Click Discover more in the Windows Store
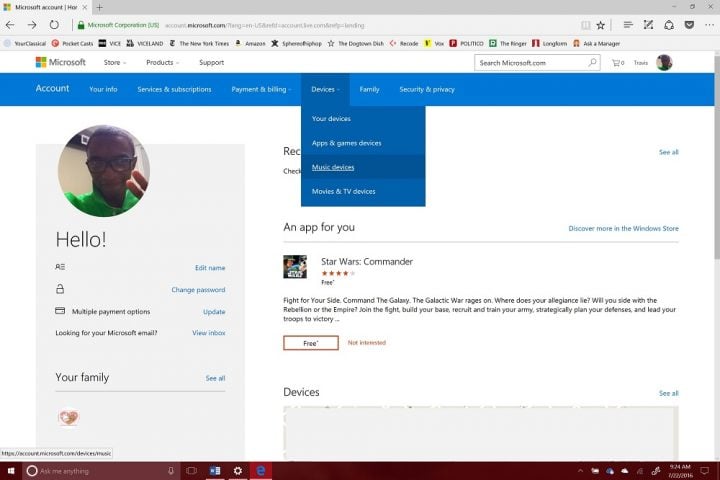The height and width of the screenshot is (480, 720). click(623, 228)
